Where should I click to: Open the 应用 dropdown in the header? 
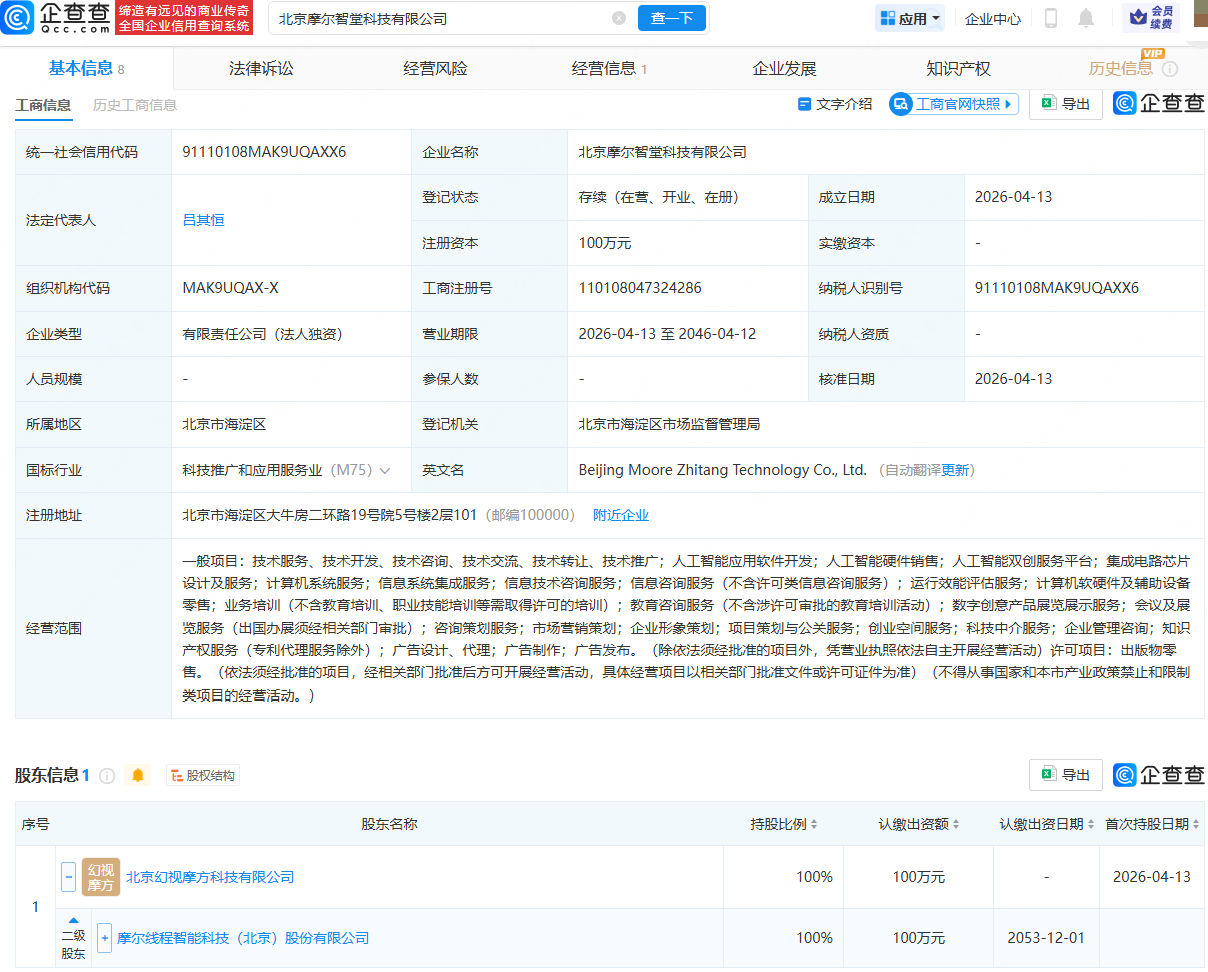[x=909, y=18]
